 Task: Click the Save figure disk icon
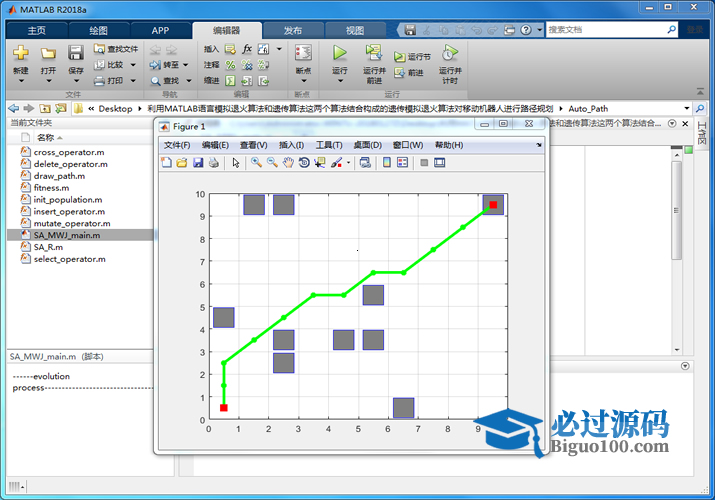[x=198, y=163]
